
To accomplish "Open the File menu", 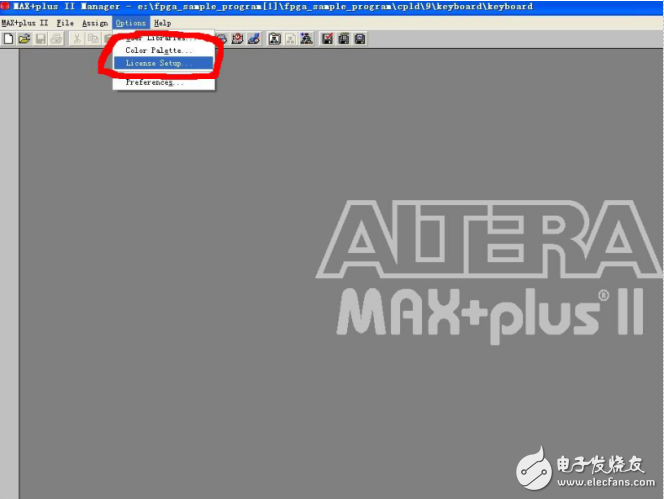I will tap(65, 22).
